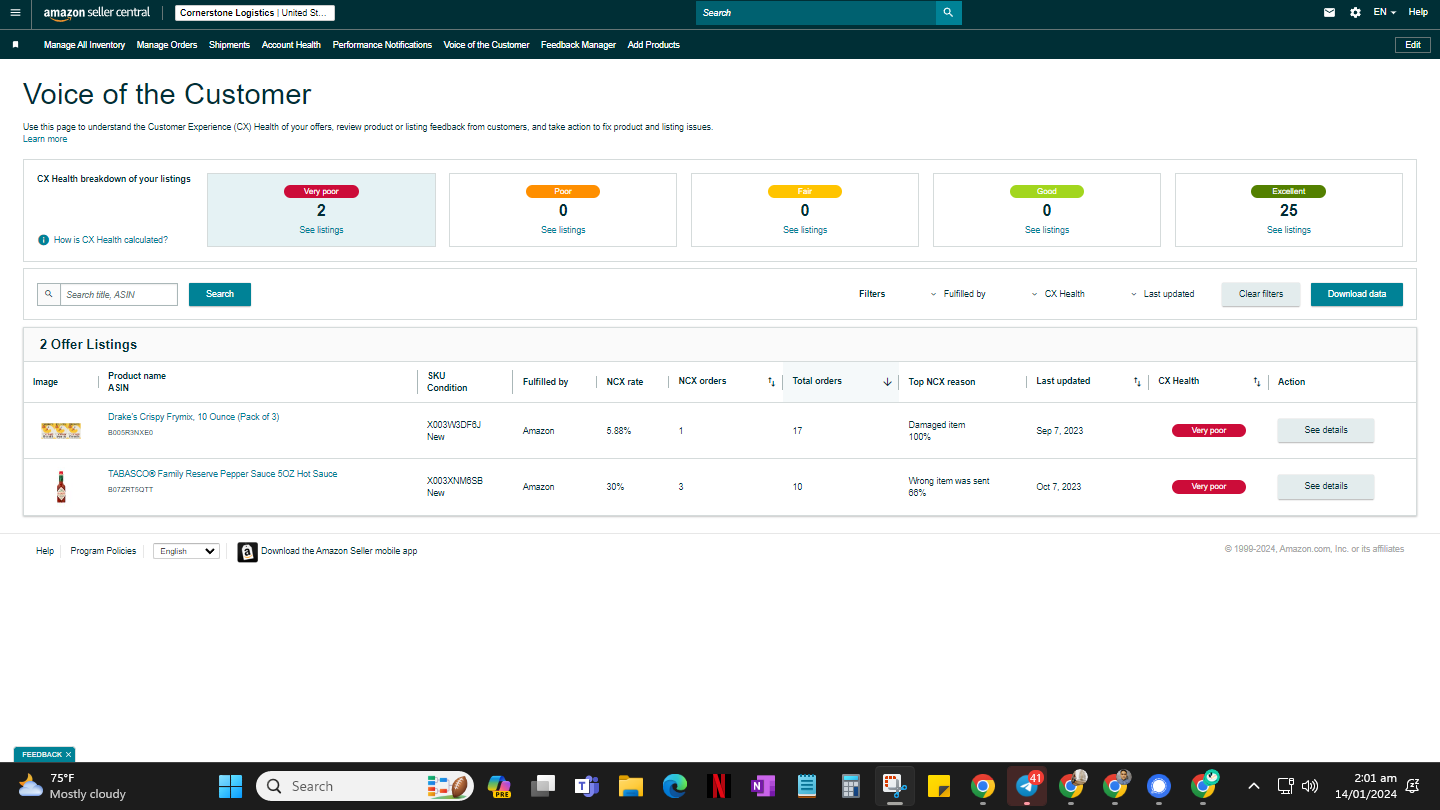This screenshot has height=810, width=1440.
Task: Show hidden system tray icons
Action: point(1254,786)
